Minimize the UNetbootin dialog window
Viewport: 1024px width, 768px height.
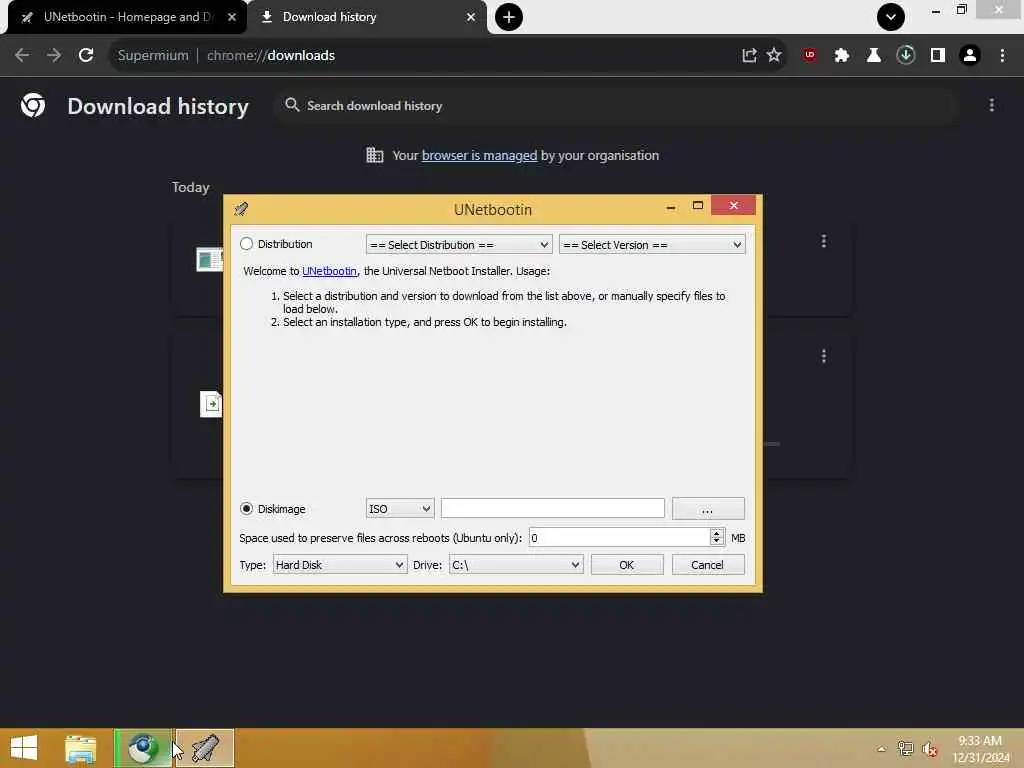[x=671, y=206]
